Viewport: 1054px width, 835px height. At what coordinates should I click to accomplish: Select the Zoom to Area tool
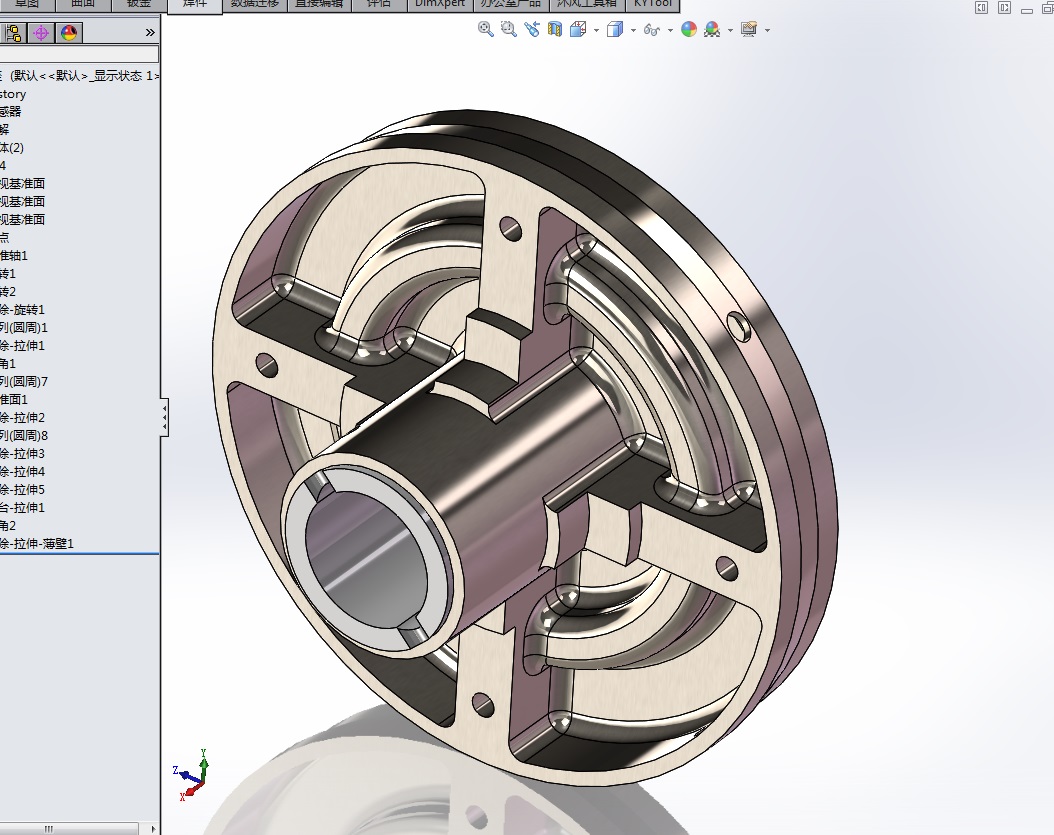pos(509,29)
